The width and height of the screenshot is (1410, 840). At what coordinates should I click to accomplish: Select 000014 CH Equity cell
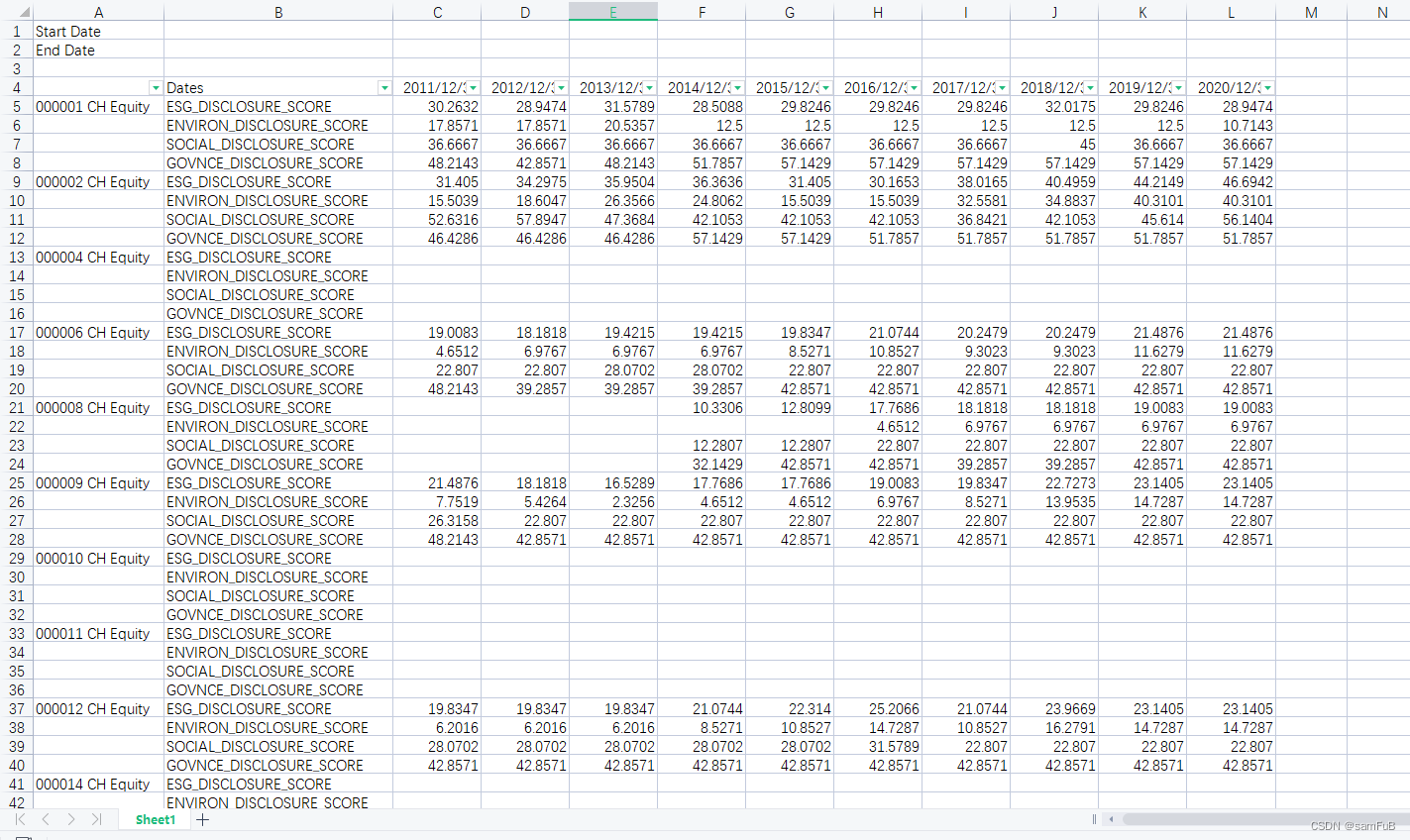[98, 785]
